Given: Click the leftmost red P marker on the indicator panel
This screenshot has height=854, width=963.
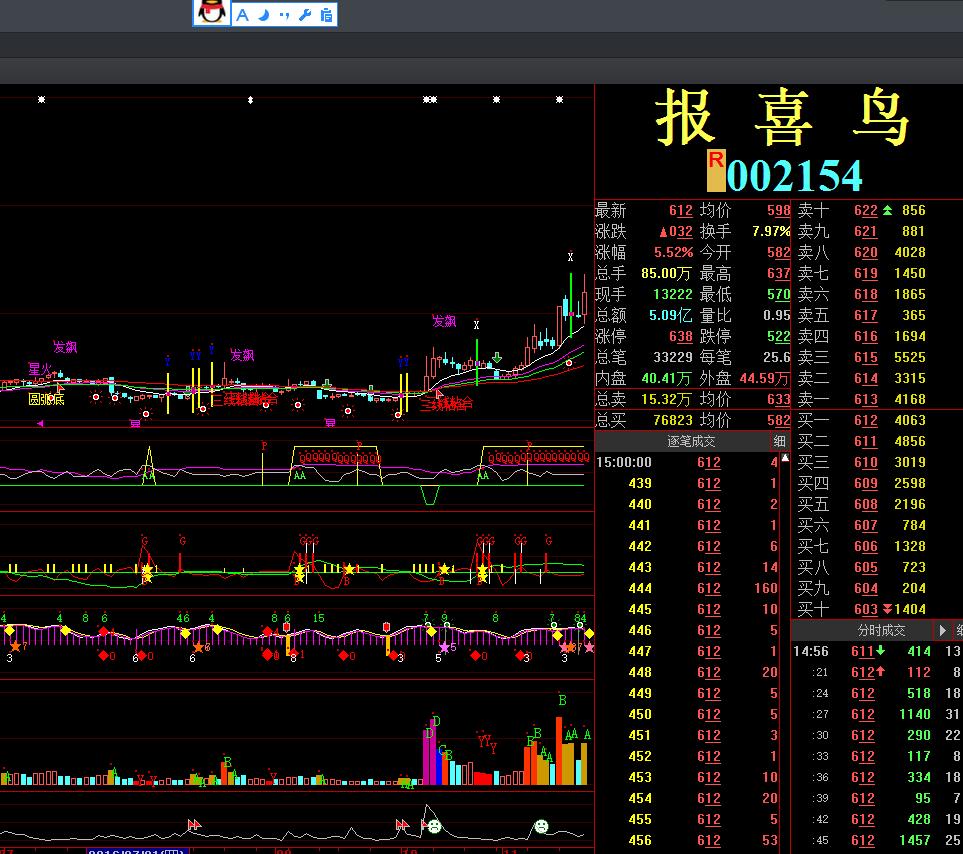Looking at the screenshot, I should click(x=264, y=446).
